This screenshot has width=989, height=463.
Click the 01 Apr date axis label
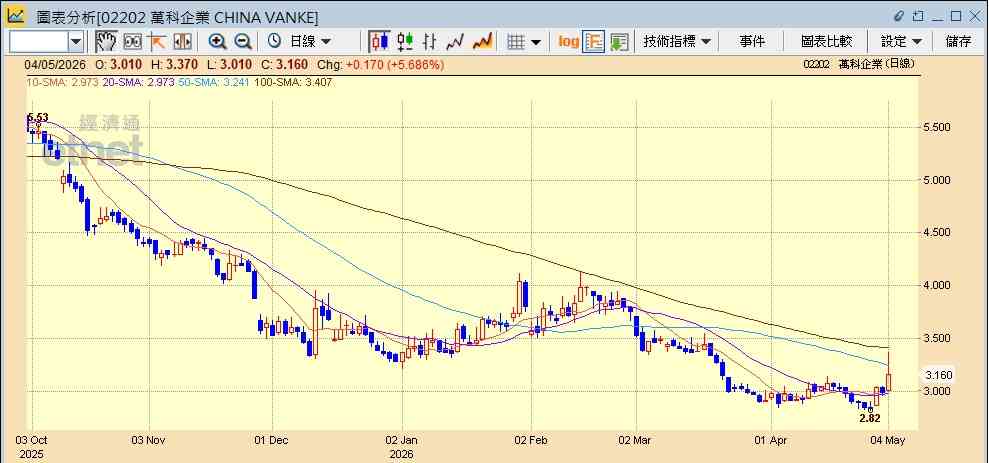click(x=770, y=440)
